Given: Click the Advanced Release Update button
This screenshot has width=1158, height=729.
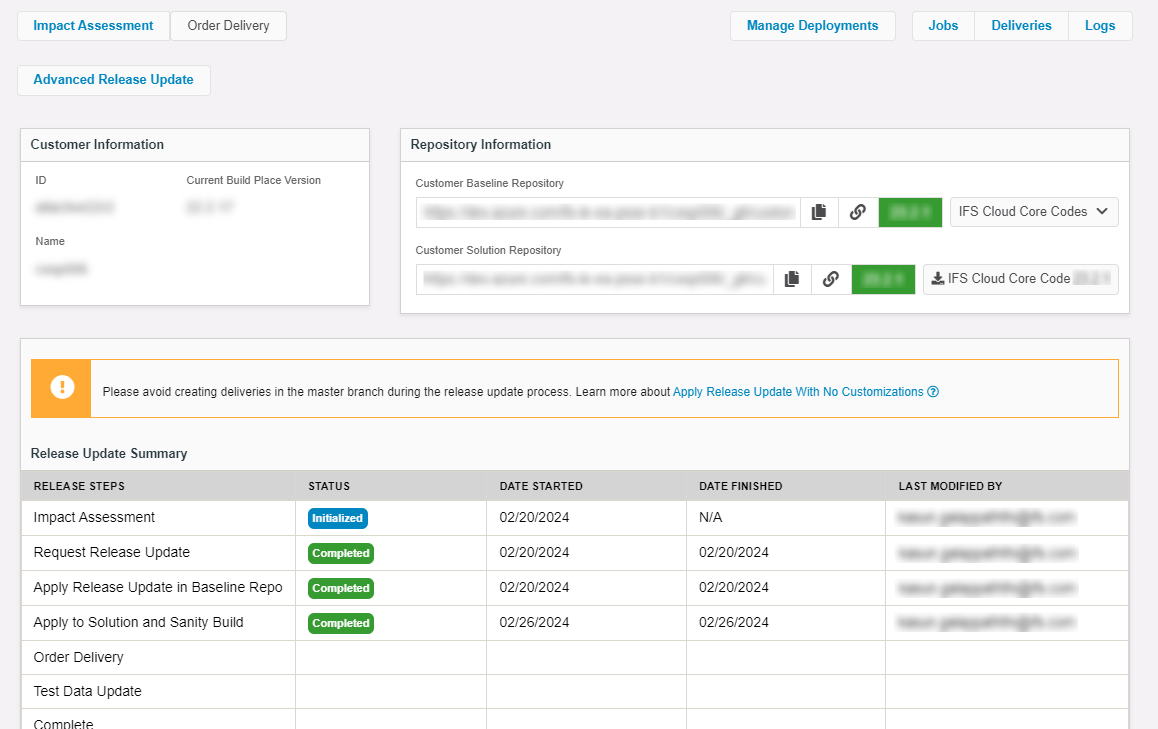Looking at the screenshot, I should tap(113, 80).
